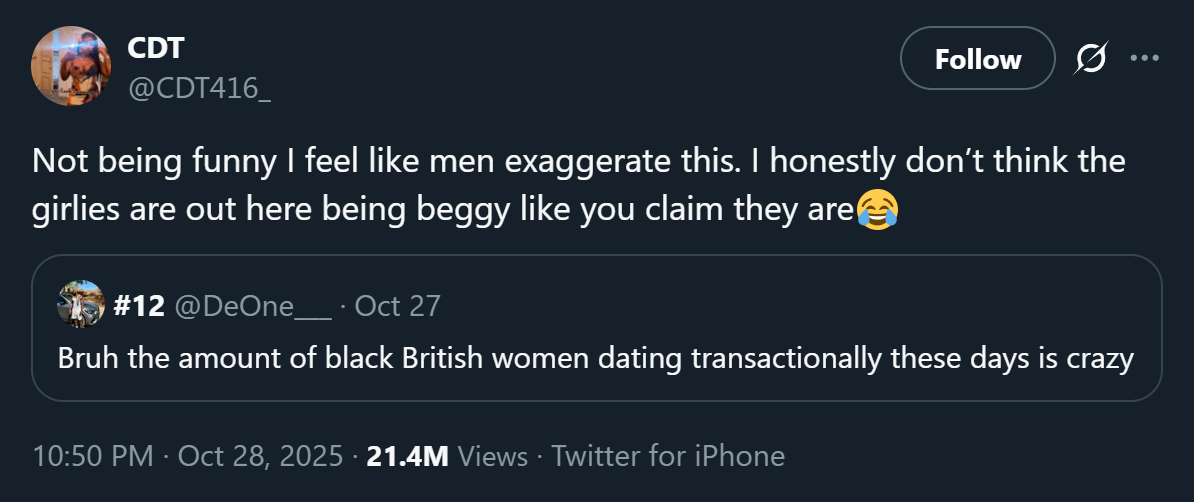Screen dimensions: 1194x502
Task: Click the 21.4M Views count
Action: pos(447,456)
